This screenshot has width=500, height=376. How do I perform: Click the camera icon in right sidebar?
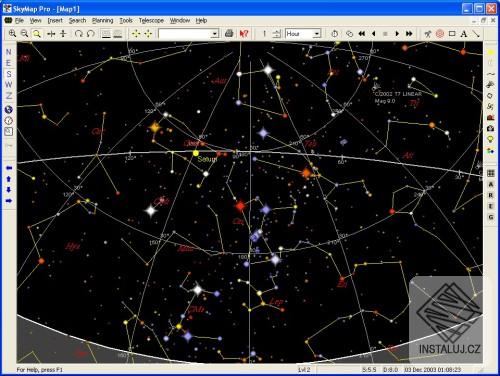(490, 128)
